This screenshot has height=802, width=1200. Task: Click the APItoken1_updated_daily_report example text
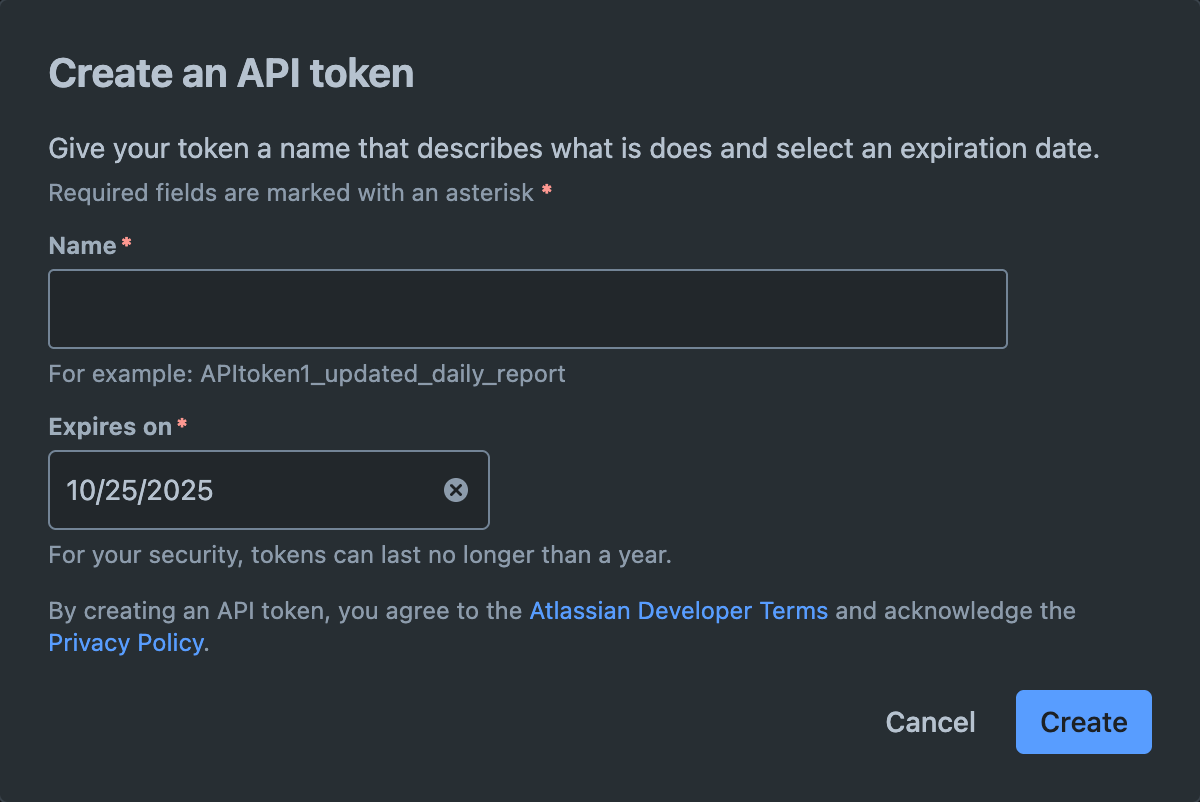306,374
